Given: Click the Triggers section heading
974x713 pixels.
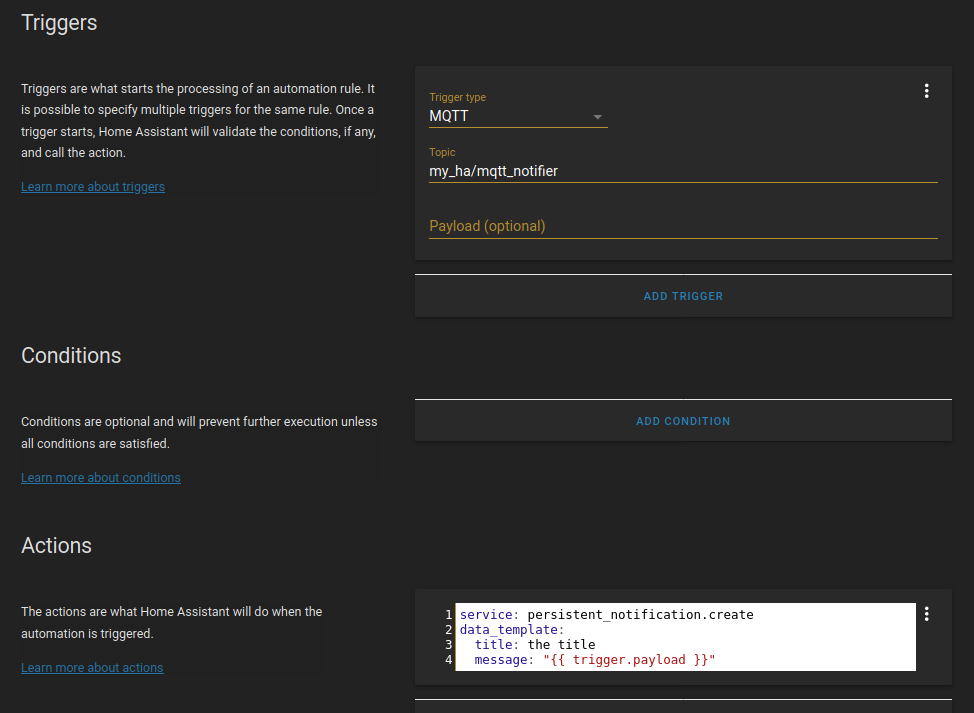Looking at the screenshot, I should 59,22.
